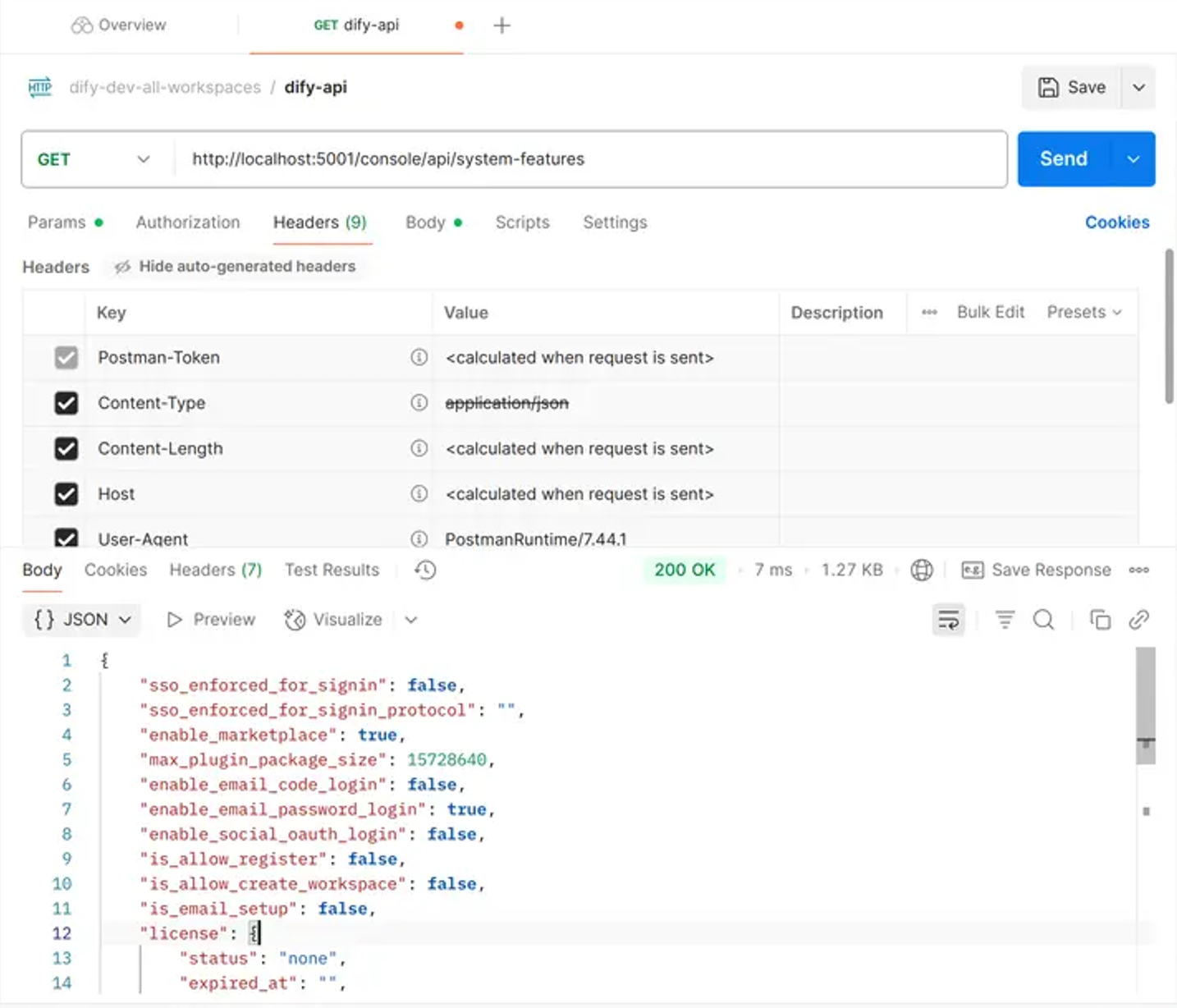Click the filter response icon
This screenshot has height=1008, width=1177.
1005,620
